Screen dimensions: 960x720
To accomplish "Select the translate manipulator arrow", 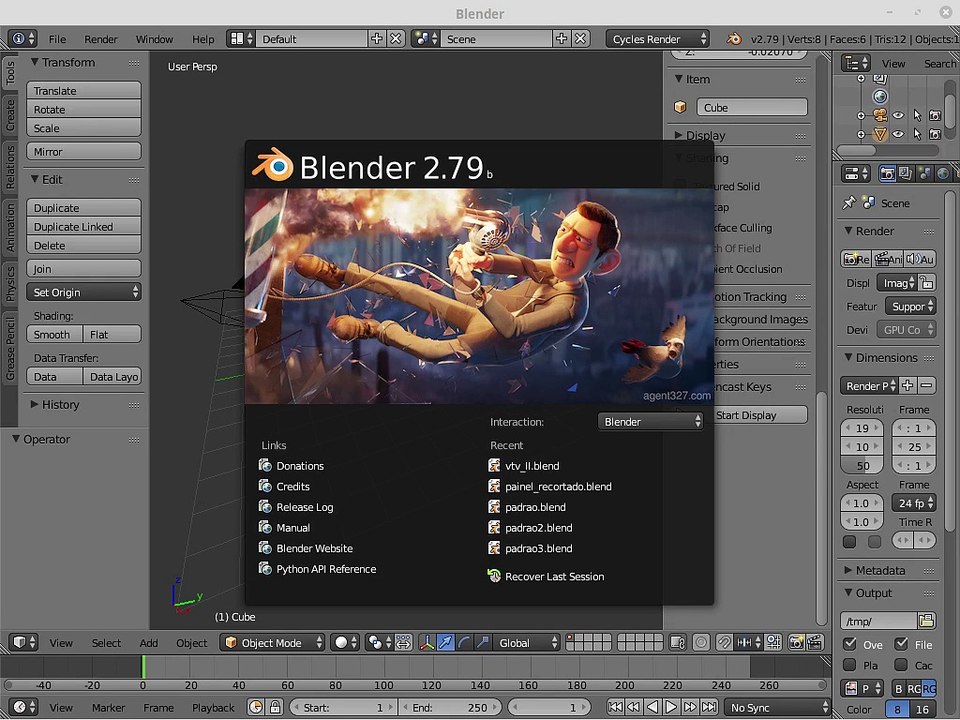I will 445,642.
